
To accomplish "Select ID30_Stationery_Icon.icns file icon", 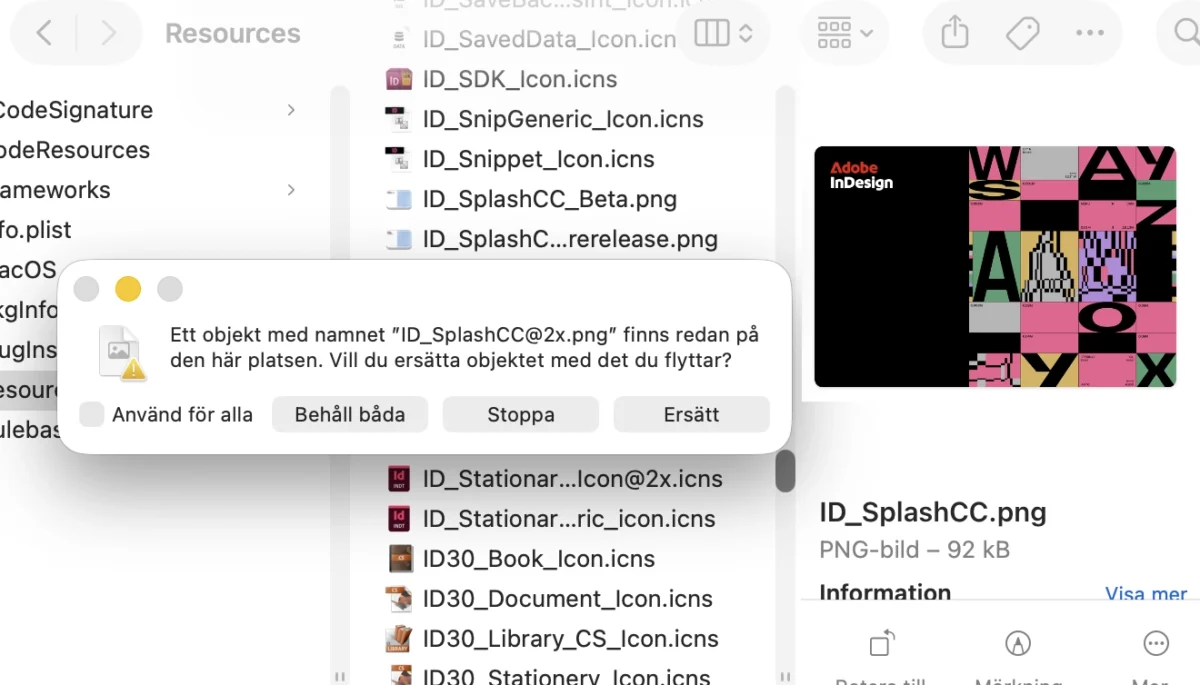I will point(399,677).
